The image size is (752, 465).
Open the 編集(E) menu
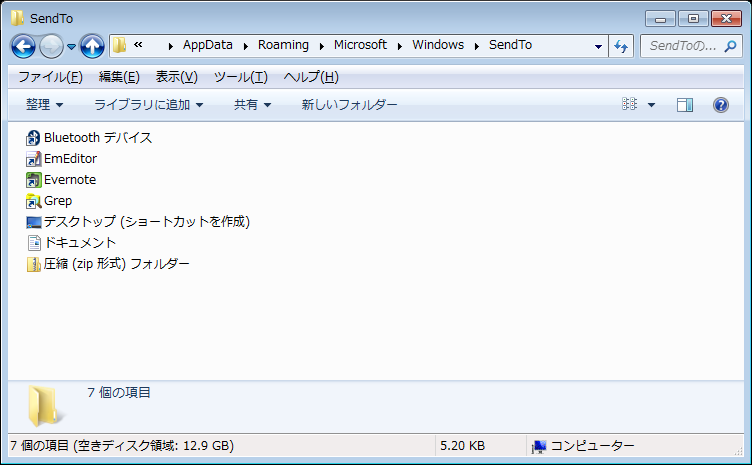coord(119,77)
